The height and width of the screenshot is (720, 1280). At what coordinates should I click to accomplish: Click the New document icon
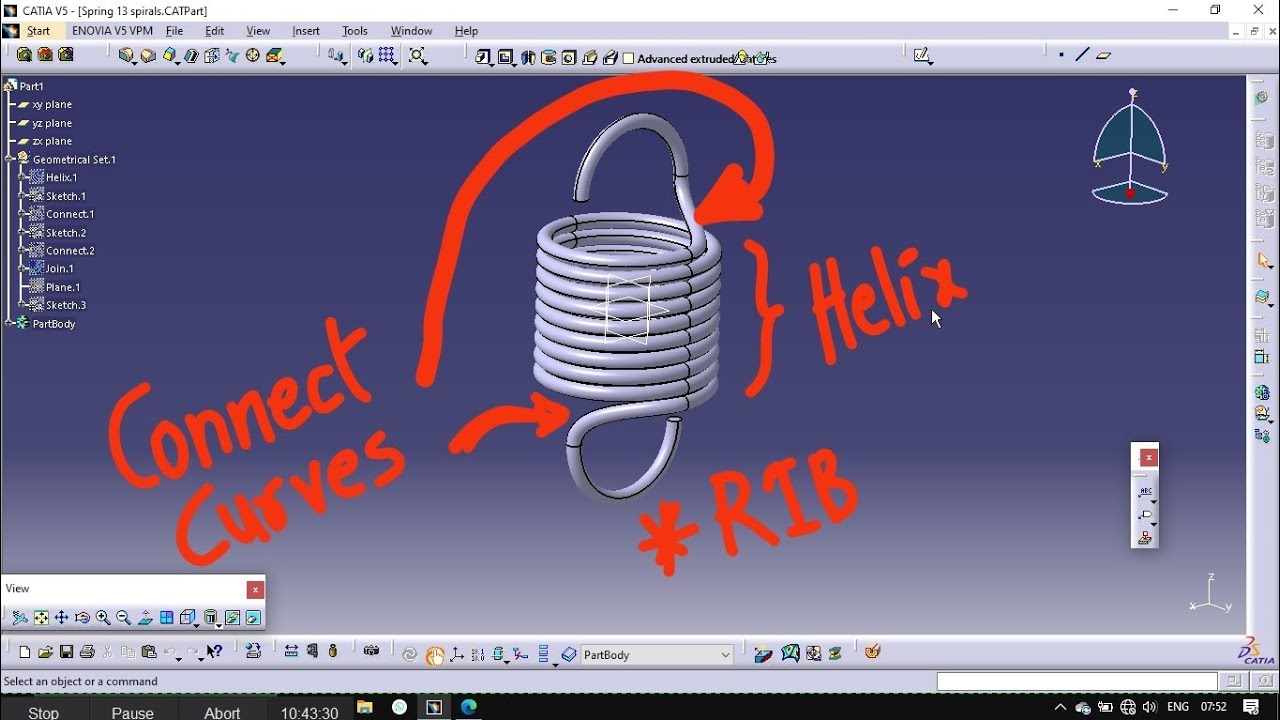[x=25, y=652]
